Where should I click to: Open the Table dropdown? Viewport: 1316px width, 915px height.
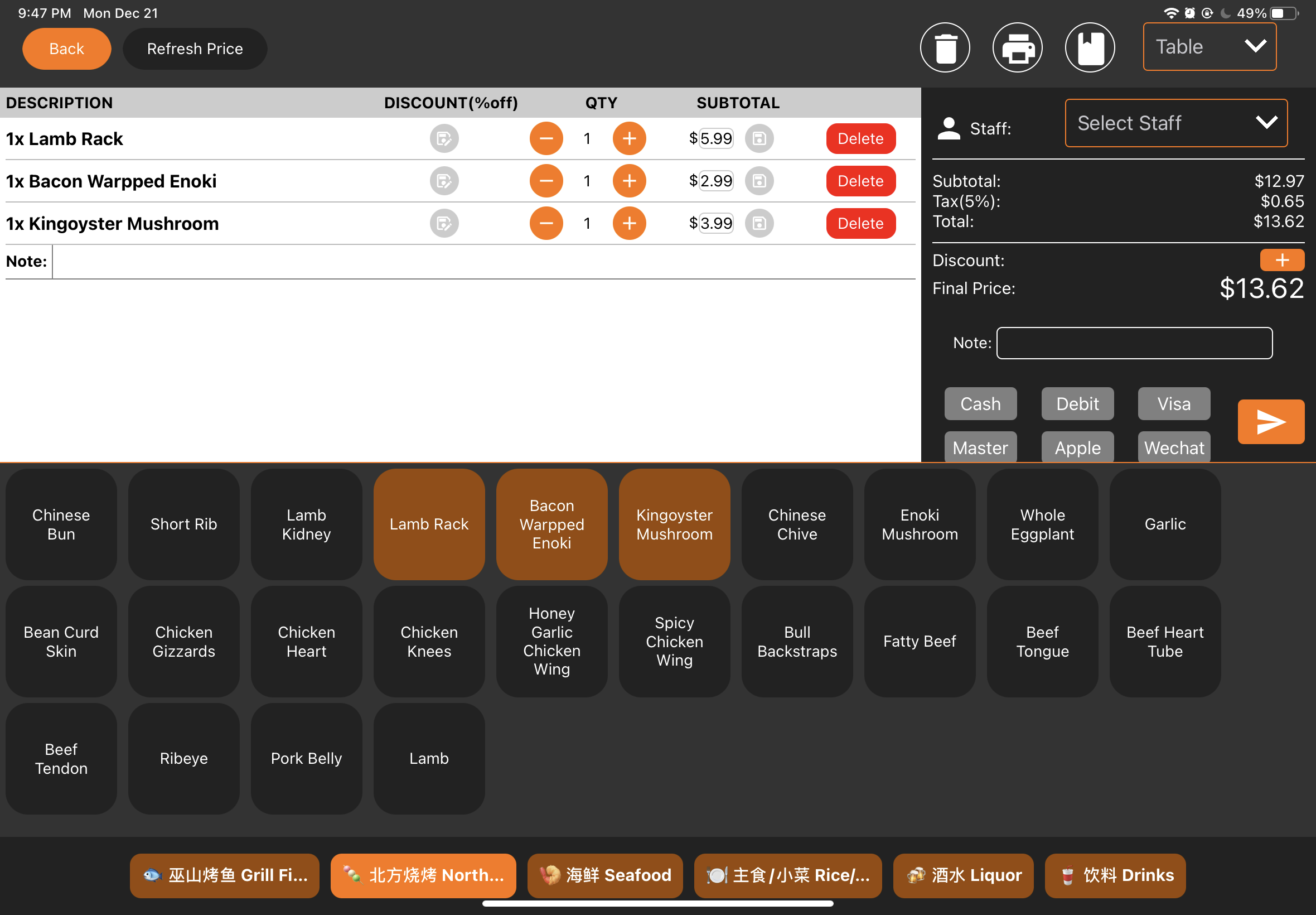click(1209, 46)
